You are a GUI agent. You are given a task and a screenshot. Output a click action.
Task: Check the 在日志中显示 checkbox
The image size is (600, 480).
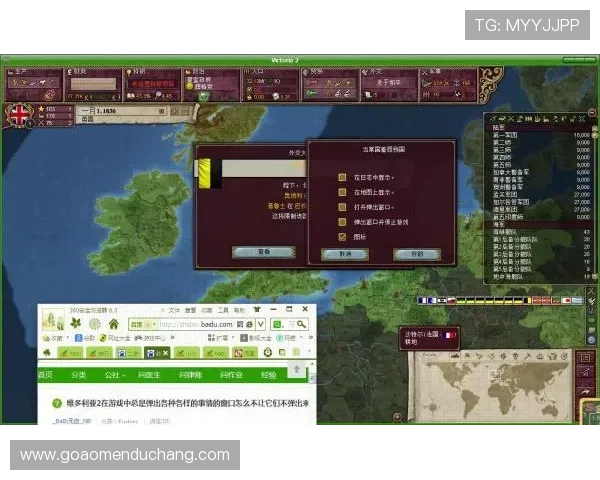coord(342,177)
